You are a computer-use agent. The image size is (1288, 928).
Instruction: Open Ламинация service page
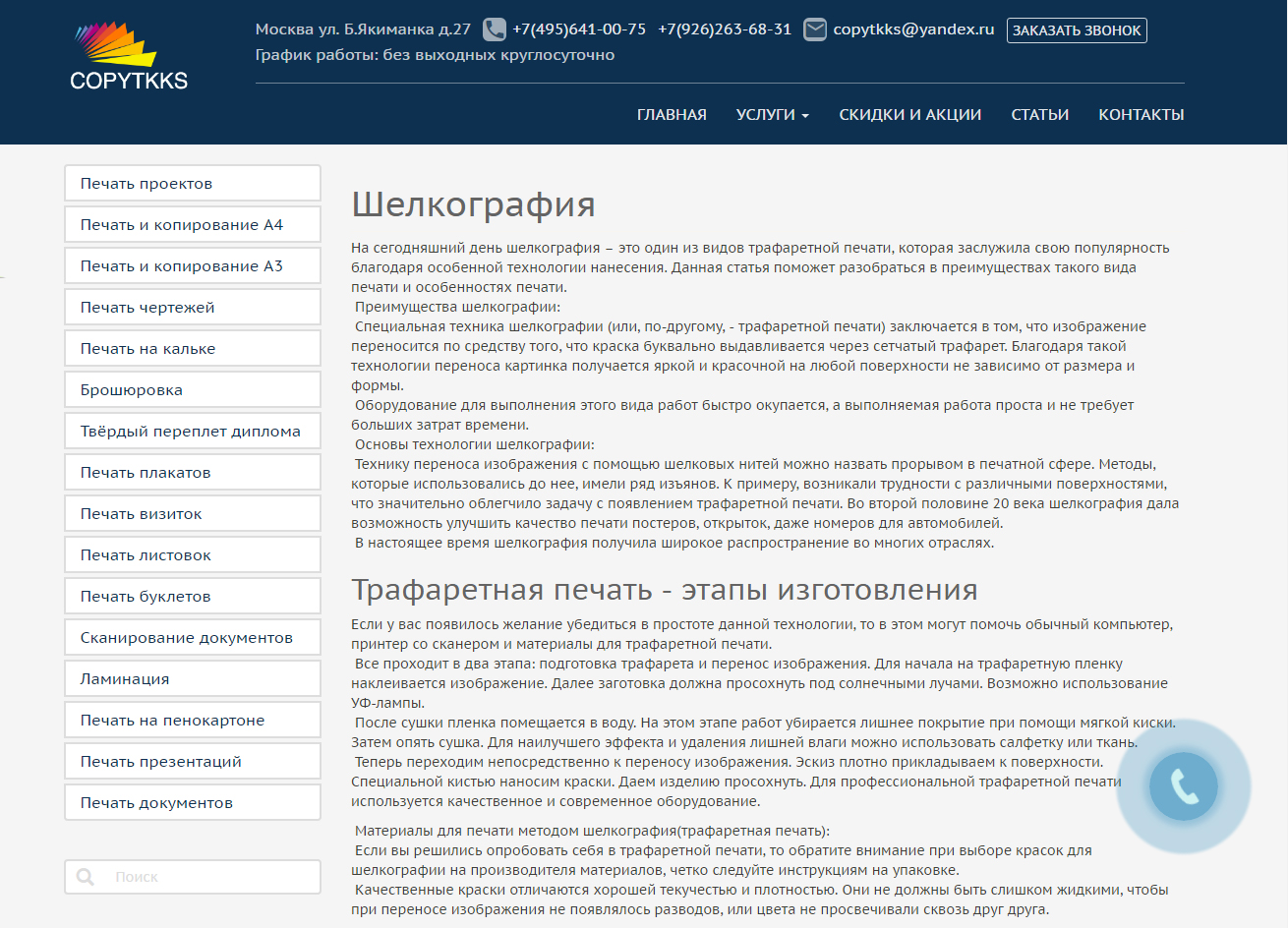193,679
